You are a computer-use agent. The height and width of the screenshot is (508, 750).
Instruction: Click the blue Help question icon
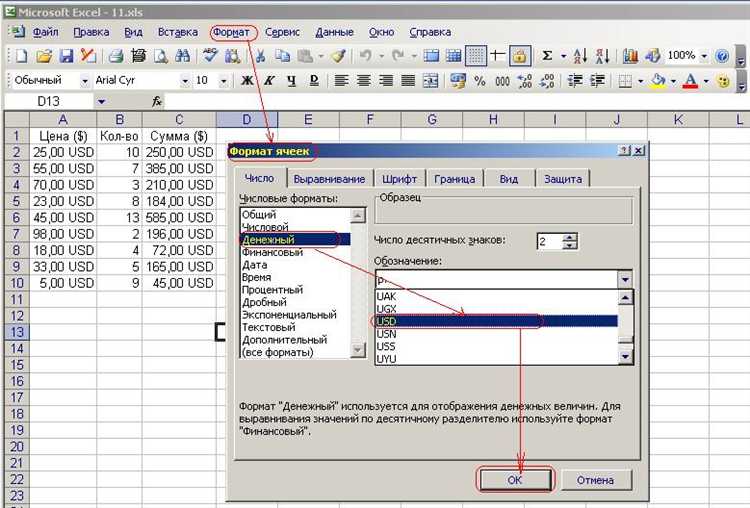point(722,56)
